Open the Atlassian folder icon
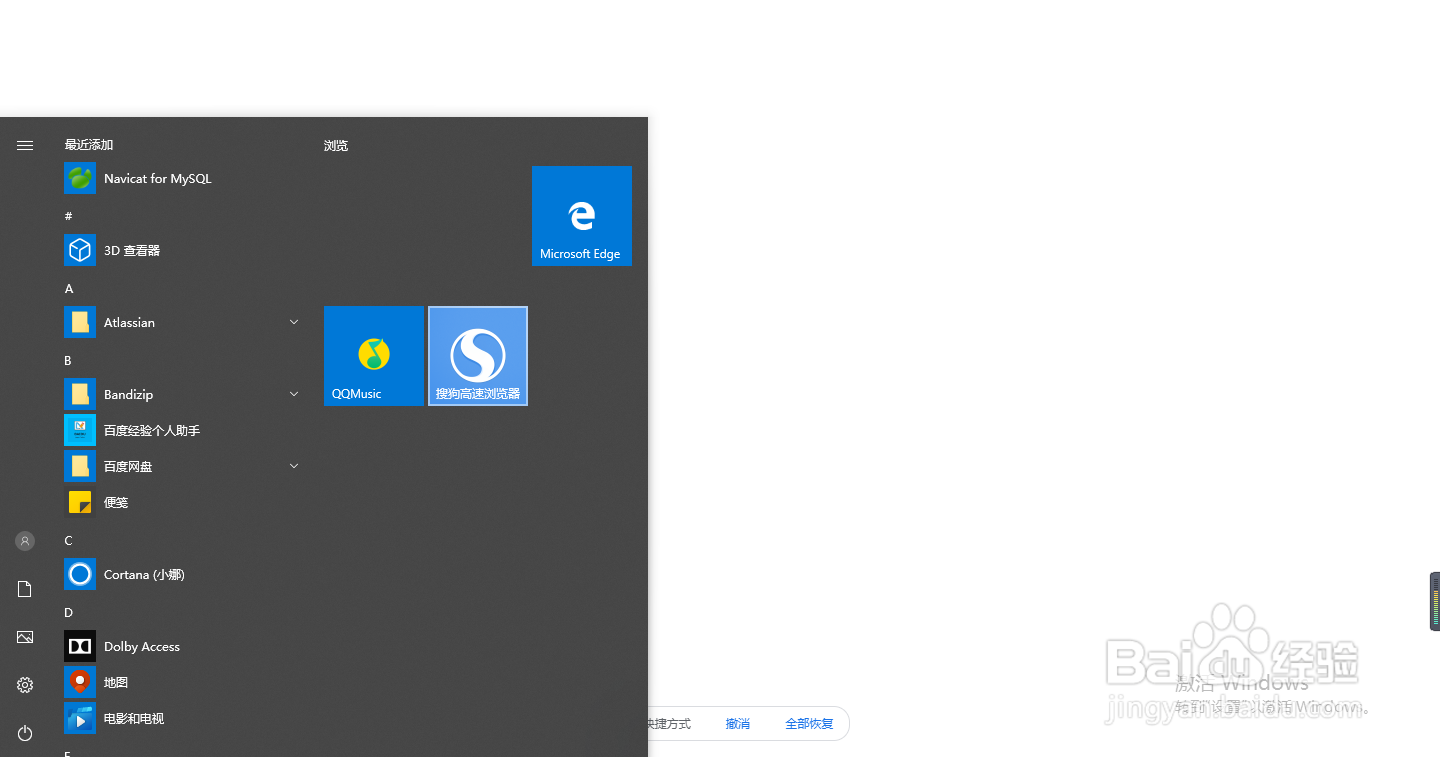Image resolution: width=1440 pixels, height=757 pixels. [x=80, y=322]
